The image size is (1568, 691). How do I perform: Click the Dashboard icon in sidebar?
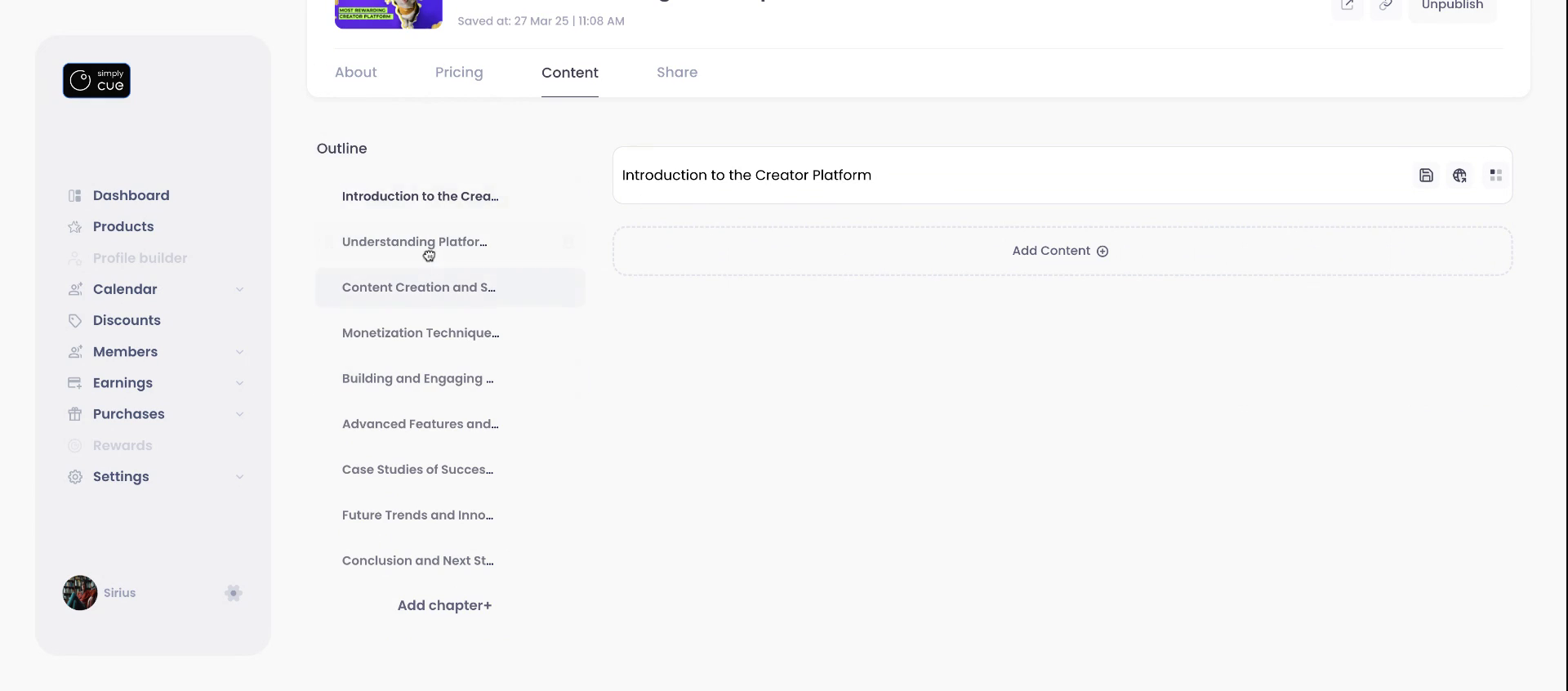(75, 196)
